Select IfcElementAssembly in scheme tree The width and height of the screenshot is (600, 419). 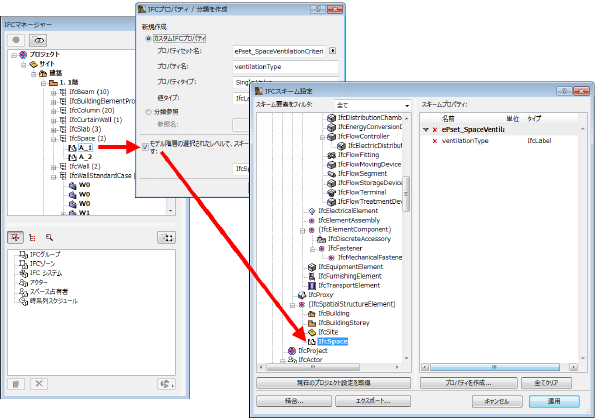pyautogui.click(x=349, y=220)
